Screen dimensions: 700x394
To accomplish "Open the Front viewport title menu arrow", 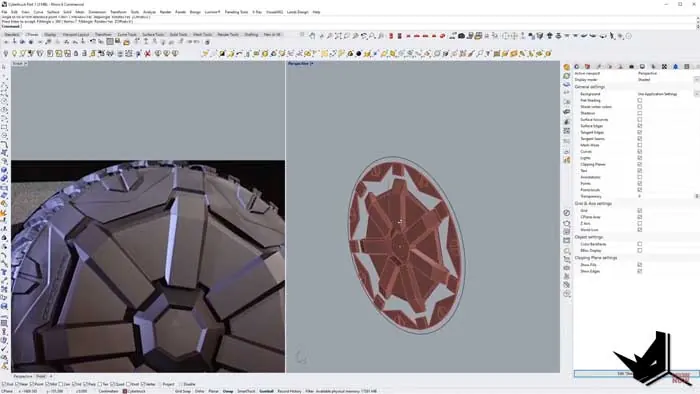I will tap(25, 63).
